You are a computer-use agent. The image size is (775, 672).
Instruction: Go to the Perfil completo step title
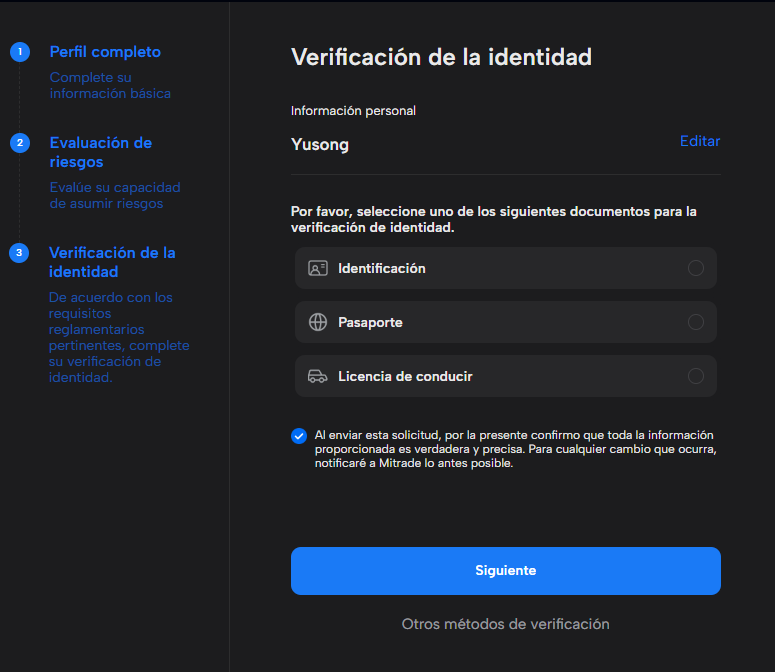(x=105, y=52)
